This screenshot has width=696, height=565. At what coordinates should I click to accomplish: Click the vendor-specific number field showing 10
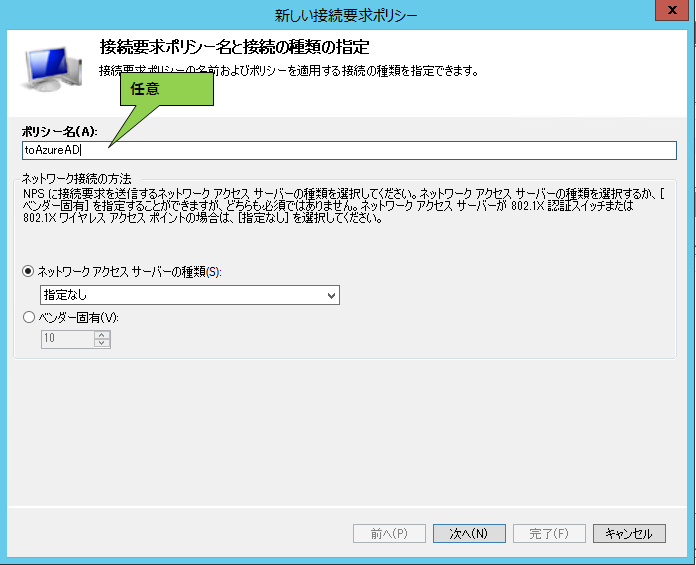pyautogui.click(x=67, y=339)
